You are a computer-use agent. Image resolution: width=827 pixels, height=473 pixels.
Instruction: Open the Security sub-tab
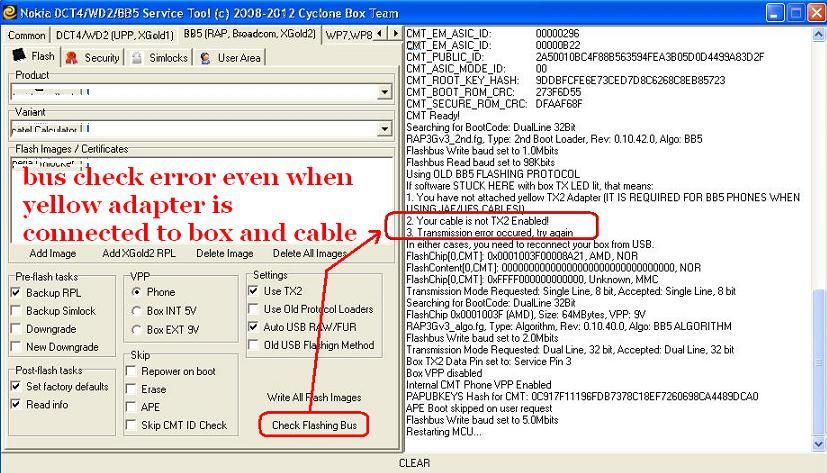[93, 58]
